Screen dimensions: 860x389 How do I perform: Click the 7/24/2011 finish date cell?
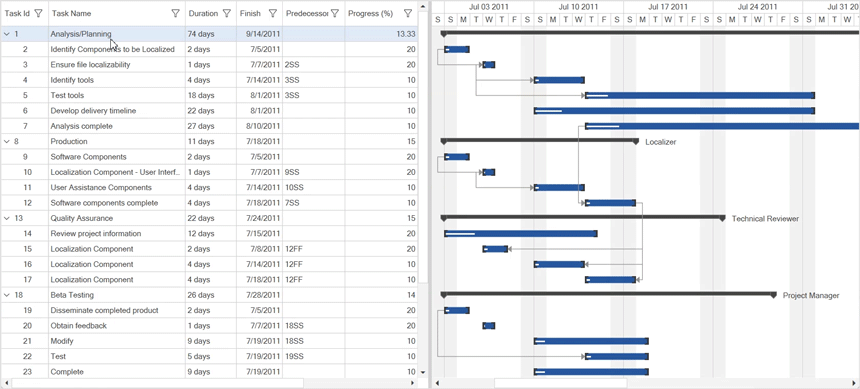click(x=260, y=218)
